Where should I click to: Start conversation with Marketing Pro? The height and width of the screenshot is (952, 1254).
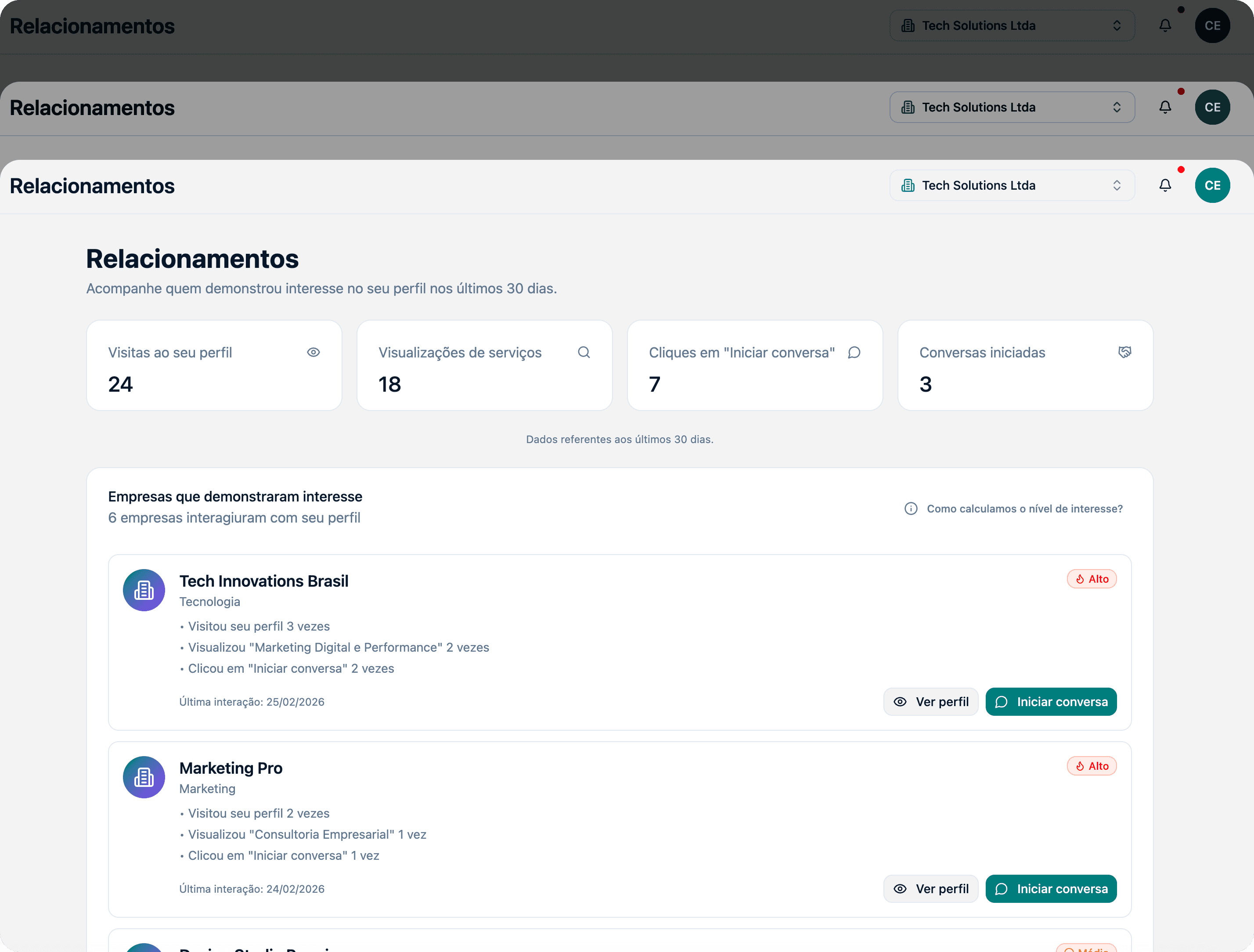1051,889
